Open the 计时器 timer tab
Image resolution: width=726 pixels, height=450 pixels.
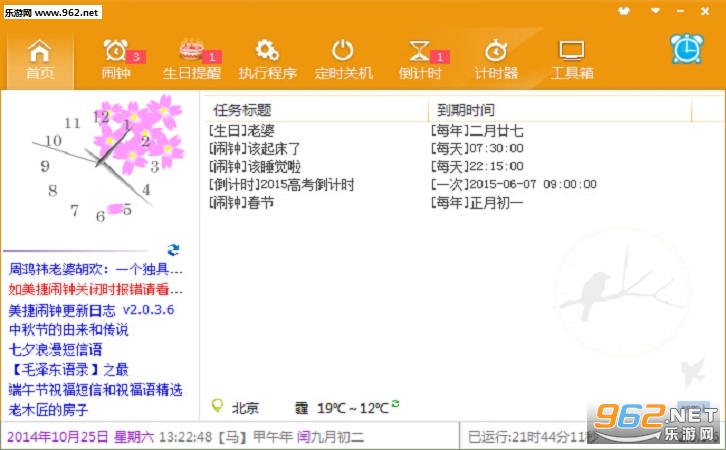pyautogui.click(x=496, y=60)
